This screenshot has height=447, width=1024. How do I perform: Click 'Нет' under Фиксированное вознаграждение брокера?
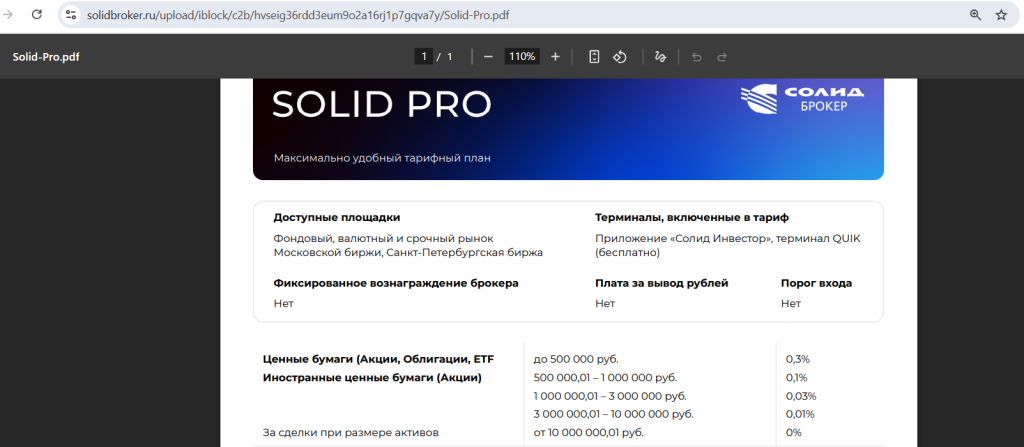click(x=283, y=303)
